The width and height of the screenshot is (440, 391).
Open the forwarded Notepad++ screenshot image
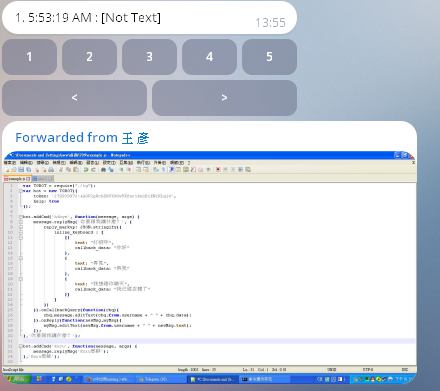pyautogui.click(x=209, y=268)
